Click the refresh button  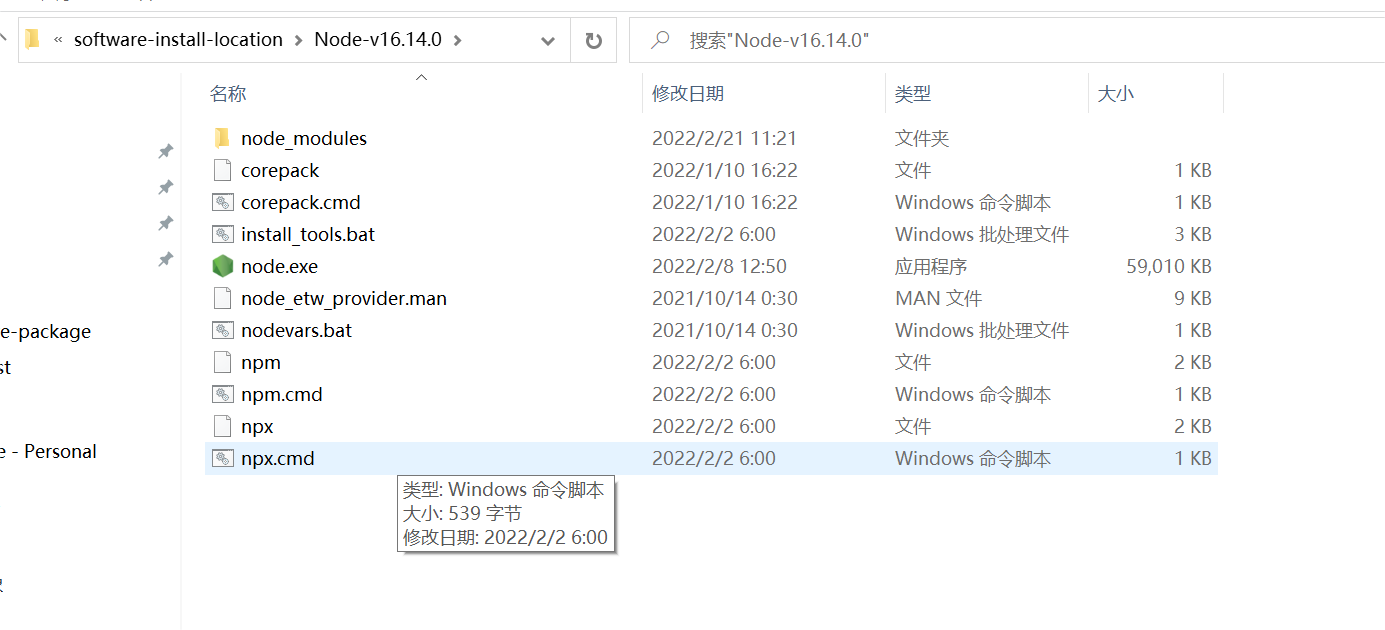click(x=594, y=40)
